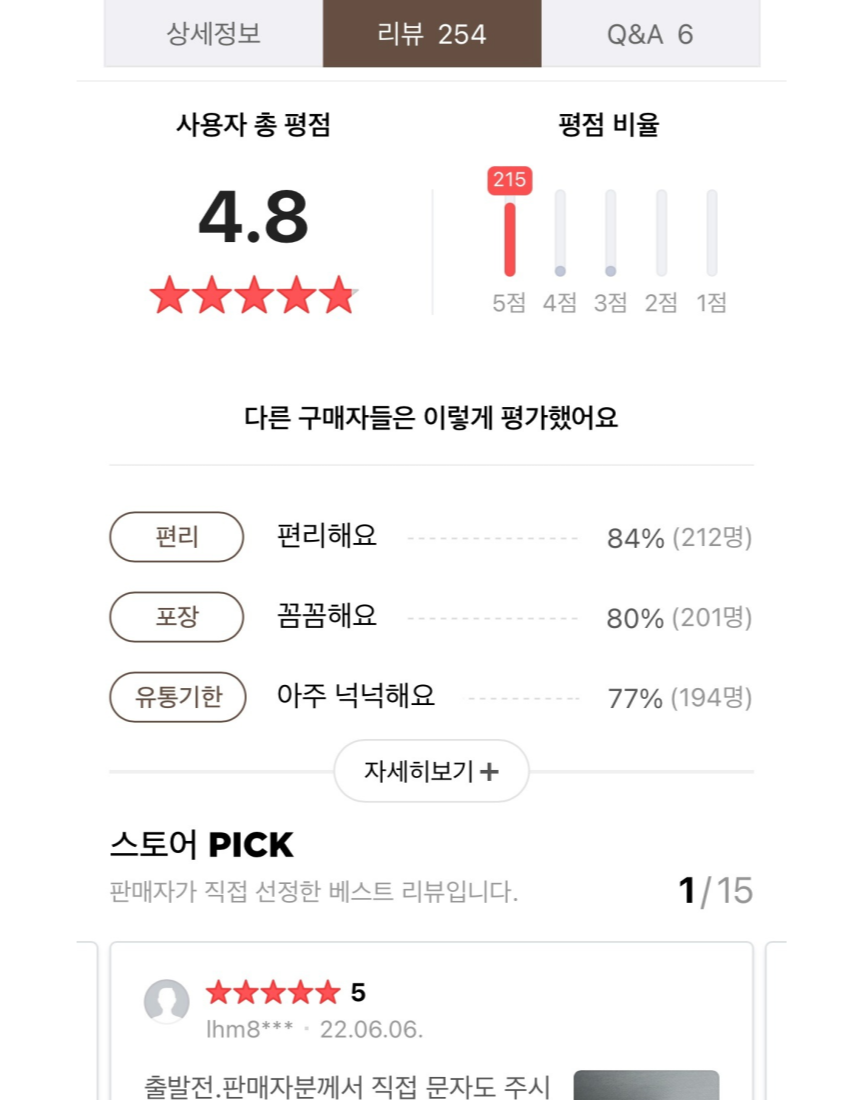Image resolution: width=860 pixels, height=1100 pixels.
Task: Select the 리뷰 254 tab
Action: pos(432,34)
